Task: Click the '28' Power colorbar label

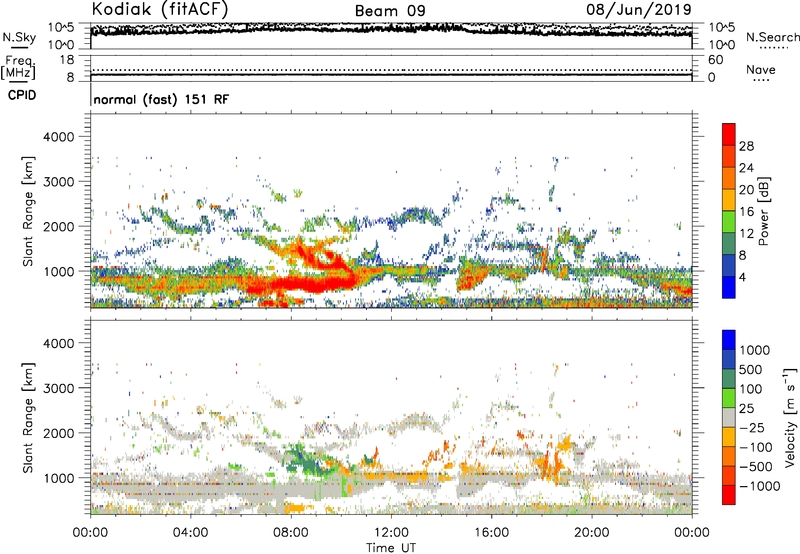Action: pos(746,146)
